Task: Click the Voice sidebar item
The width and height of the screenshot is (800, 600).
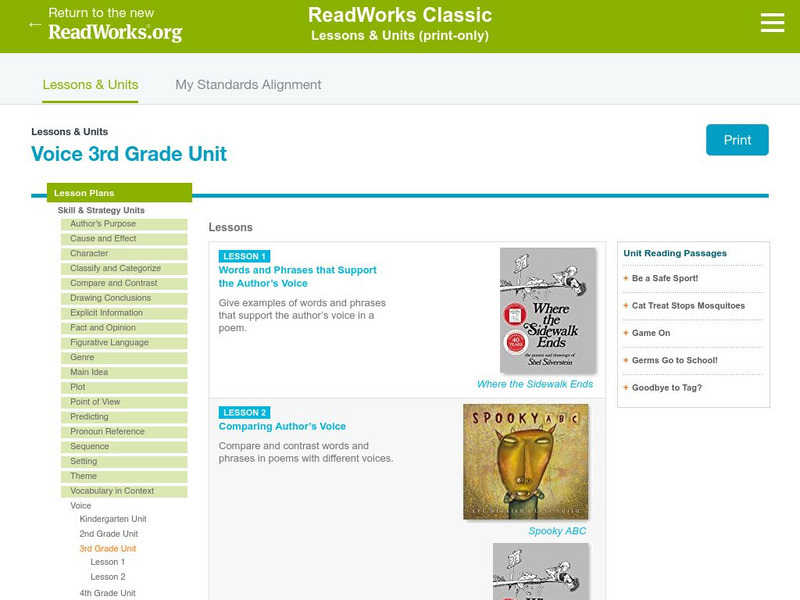Action: click(x=81, y=506)
